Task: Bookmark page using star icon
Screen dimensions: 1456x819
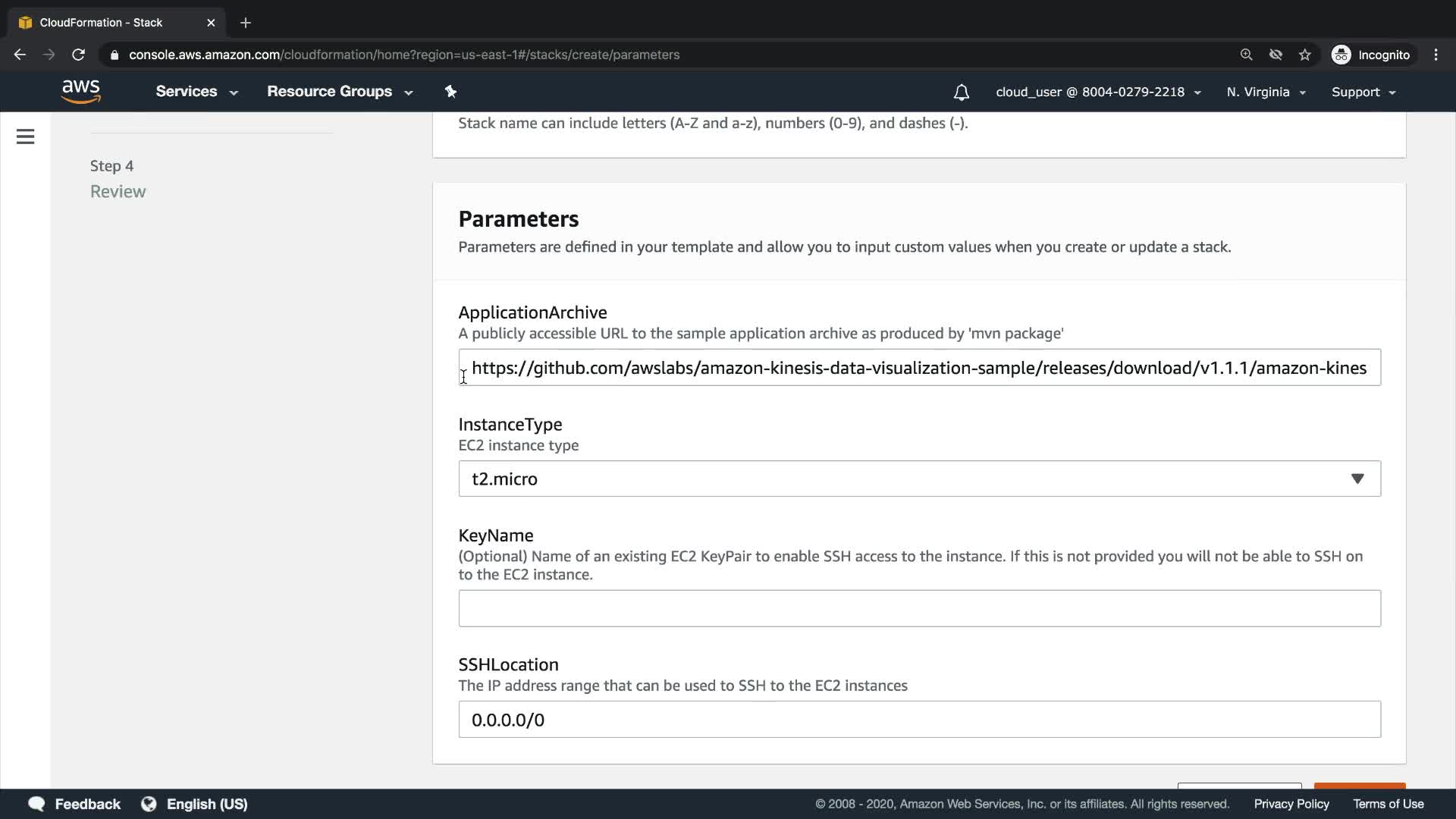Action: point(1304,55)
